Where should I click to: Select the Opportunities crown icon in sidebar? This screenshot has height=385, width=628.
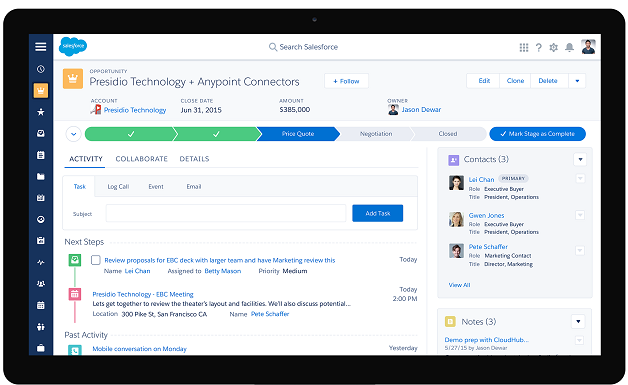click(40, 91)
